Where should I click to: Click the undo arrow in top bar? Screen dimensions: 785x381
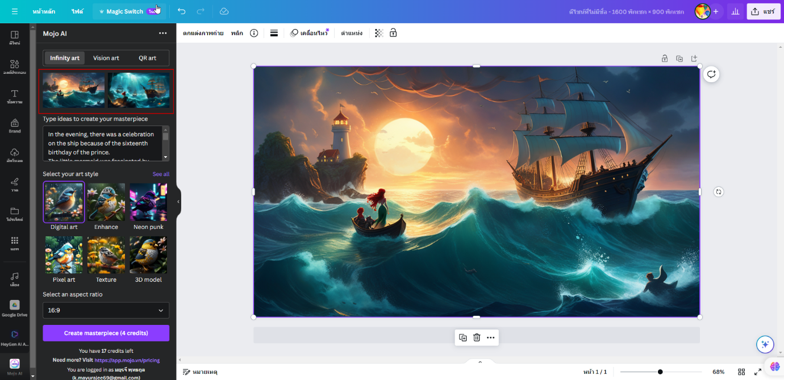click(182, 11)
